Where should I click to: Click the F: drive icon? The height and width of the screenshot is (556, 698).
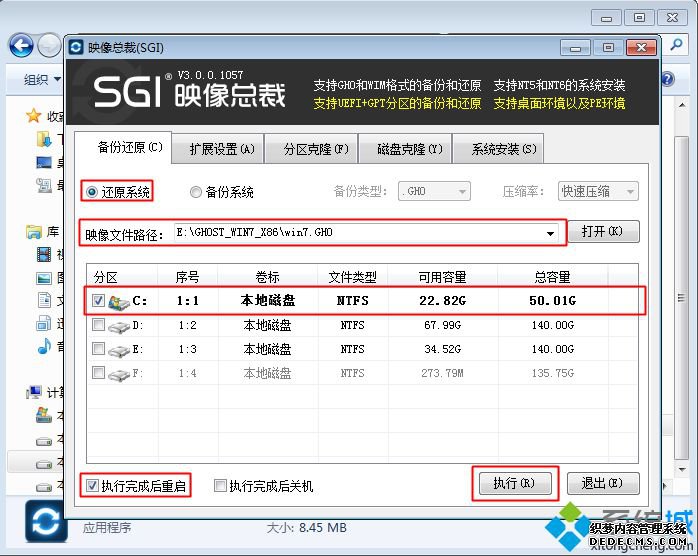119,375
